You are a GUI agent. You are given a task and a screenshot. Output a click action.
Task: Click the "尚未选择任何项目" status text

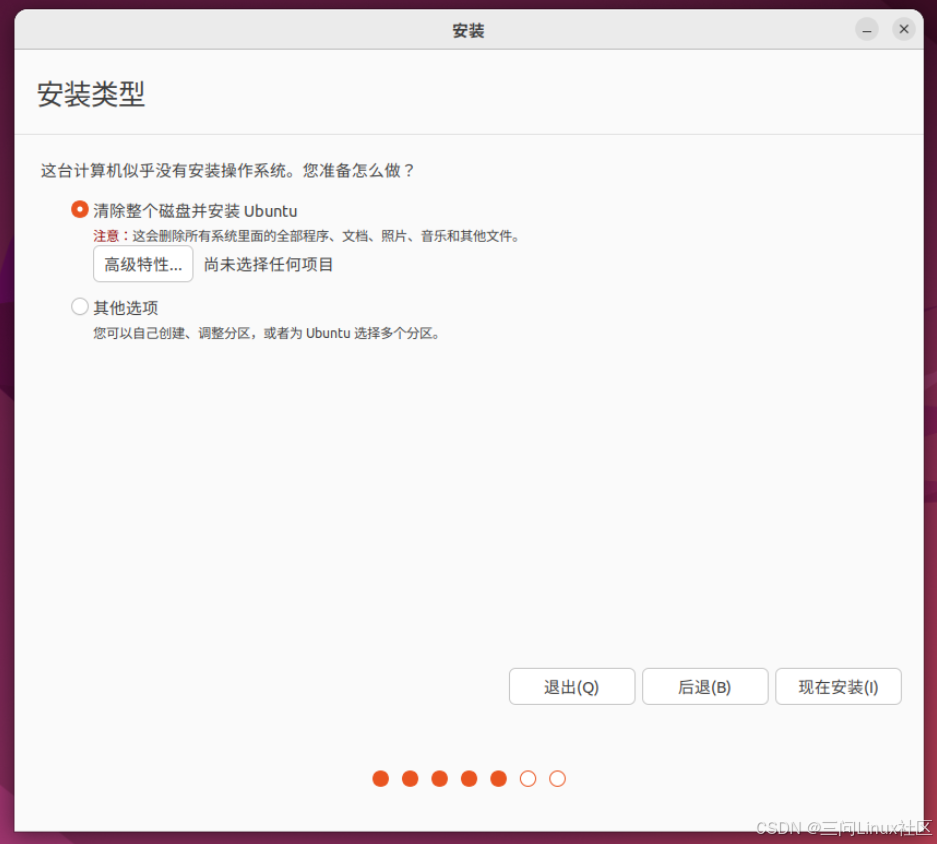click(x=268, y=264)
